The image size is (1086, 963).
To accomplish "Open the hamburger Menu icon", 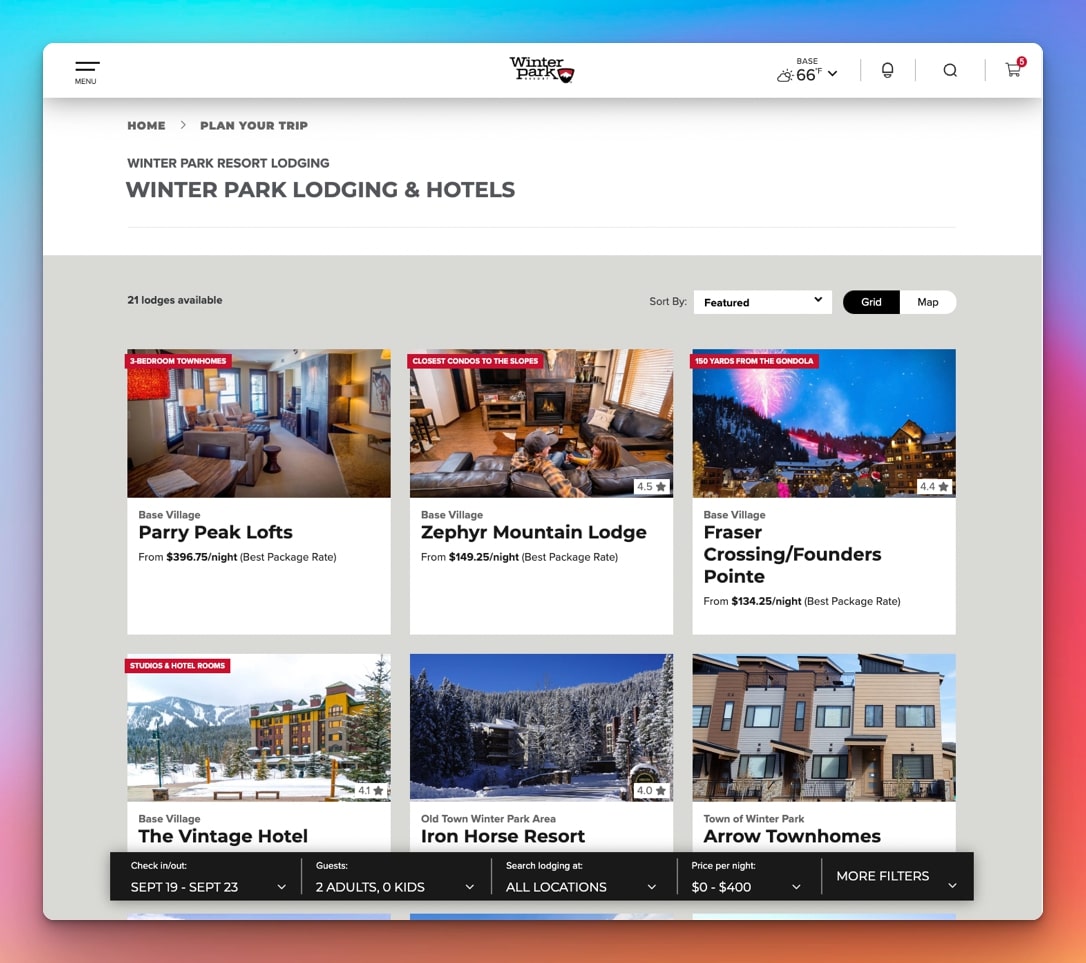I will tap(87, 71).
